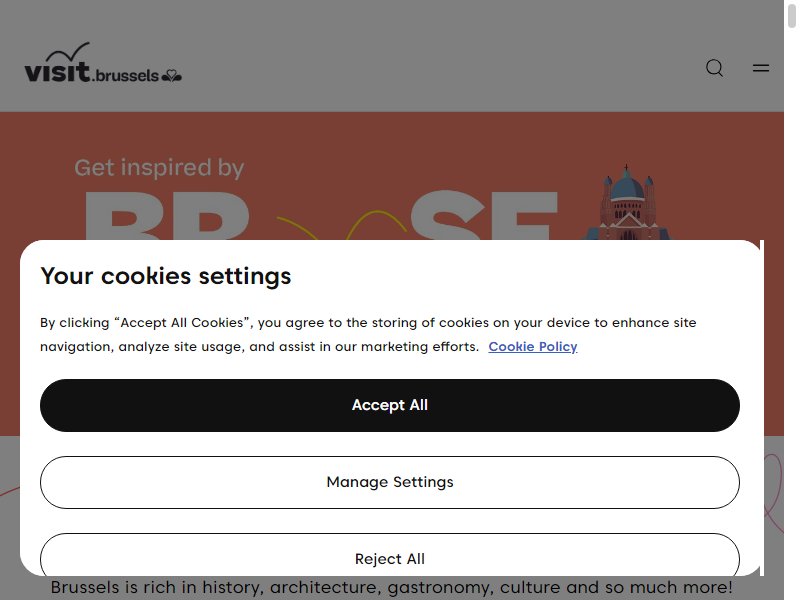The height and width of the screenshot is (600, 800).
Task: Choose Reject All cookies
Action: point(390,555)
